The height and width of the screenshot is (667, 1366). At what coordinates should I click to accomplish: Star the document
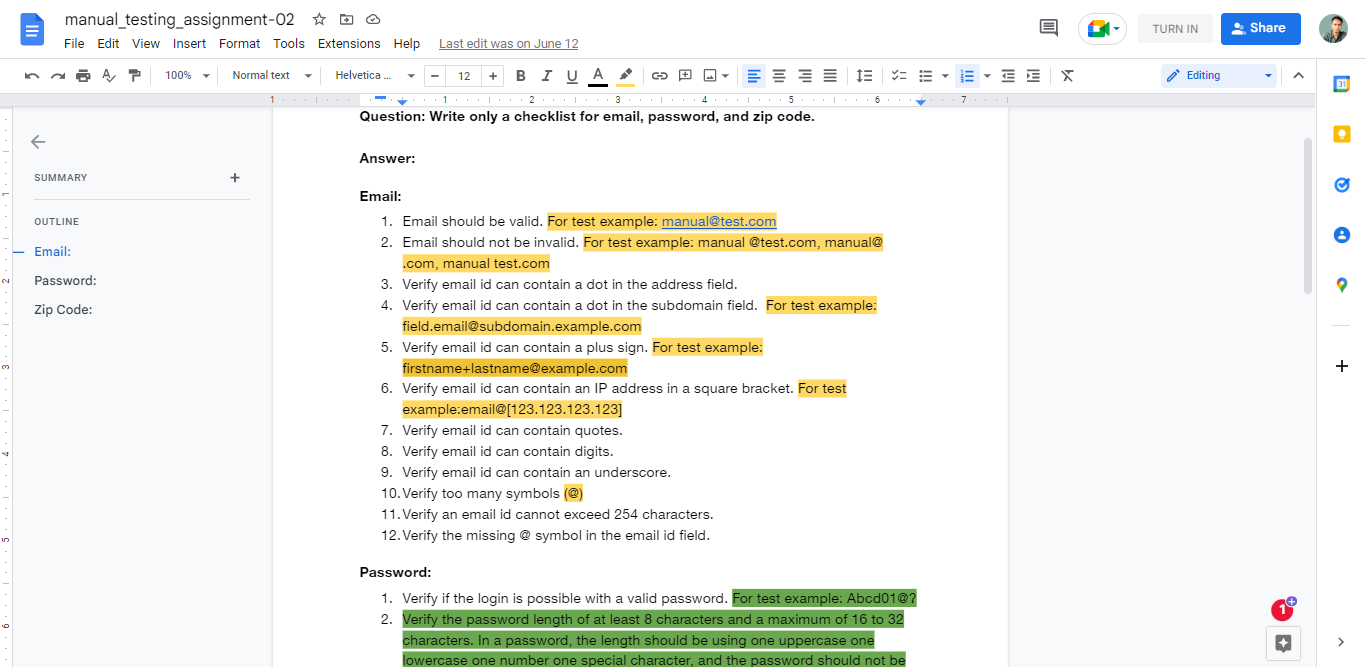pos(319,19)
